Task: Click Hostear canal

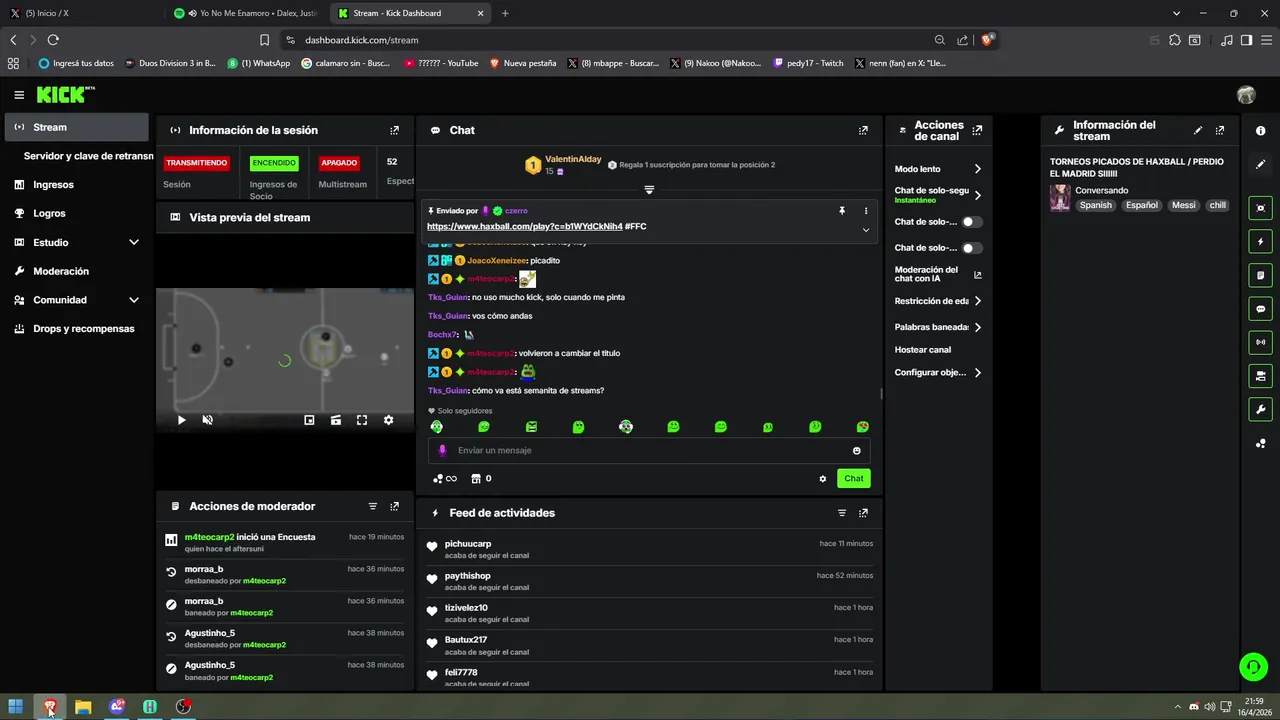Action: point(923,350)
